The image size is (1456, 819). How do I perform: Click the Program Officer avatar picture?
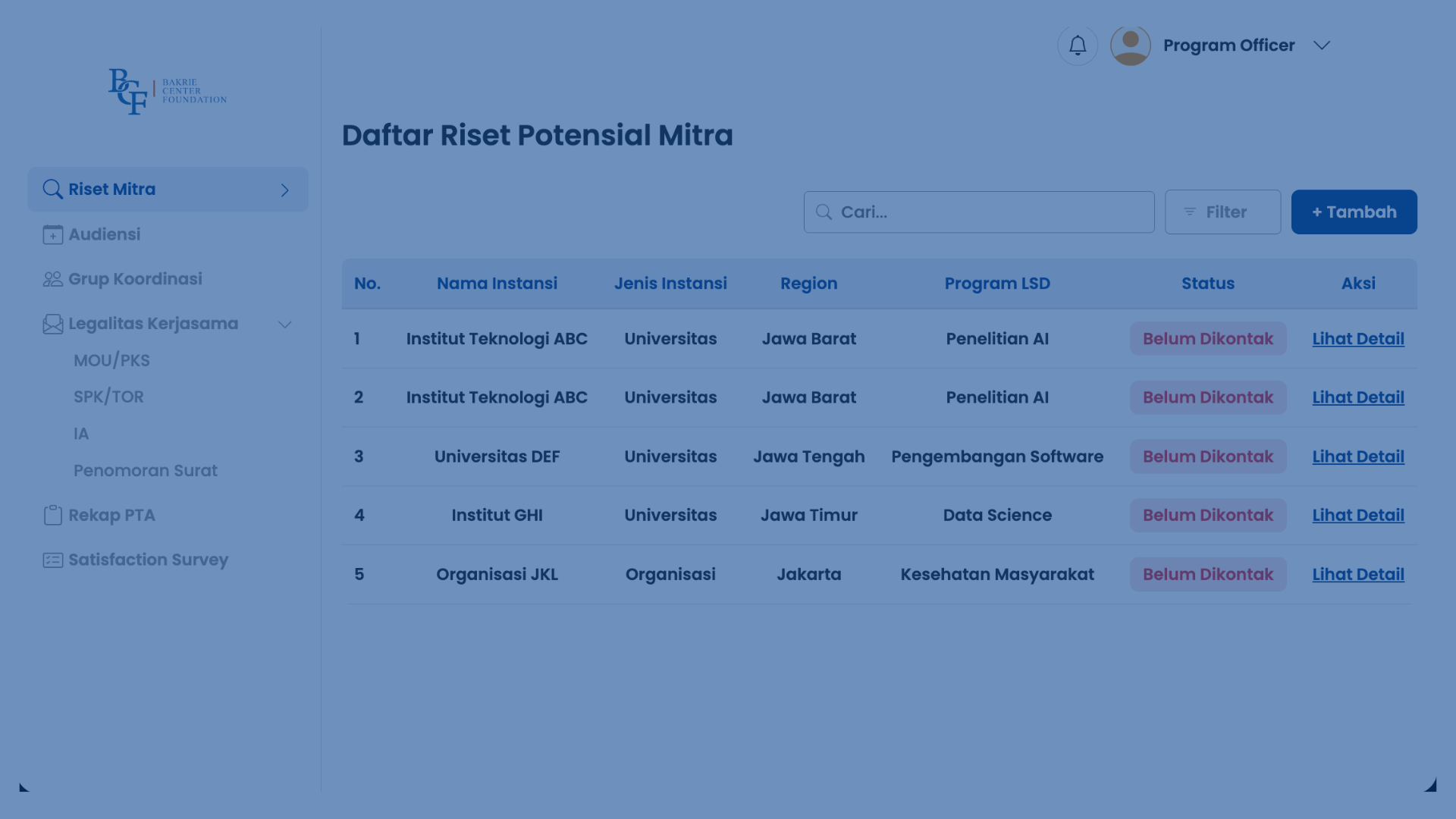1131,45
